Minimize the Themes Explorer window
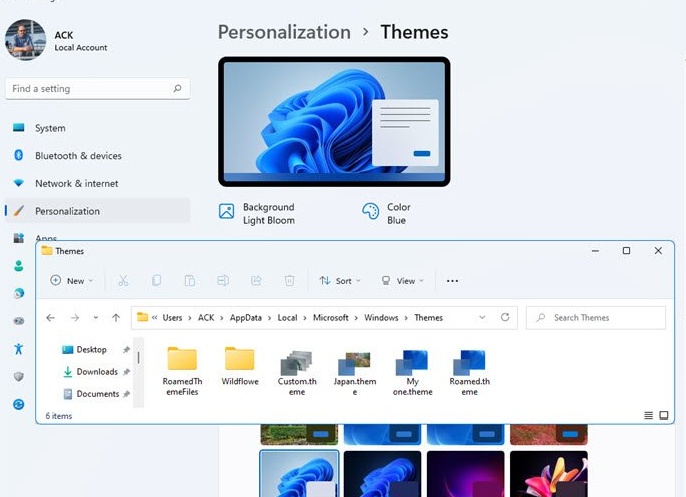Image resolution: width=686 pixels, height=497 pixels. pos(595,251)
